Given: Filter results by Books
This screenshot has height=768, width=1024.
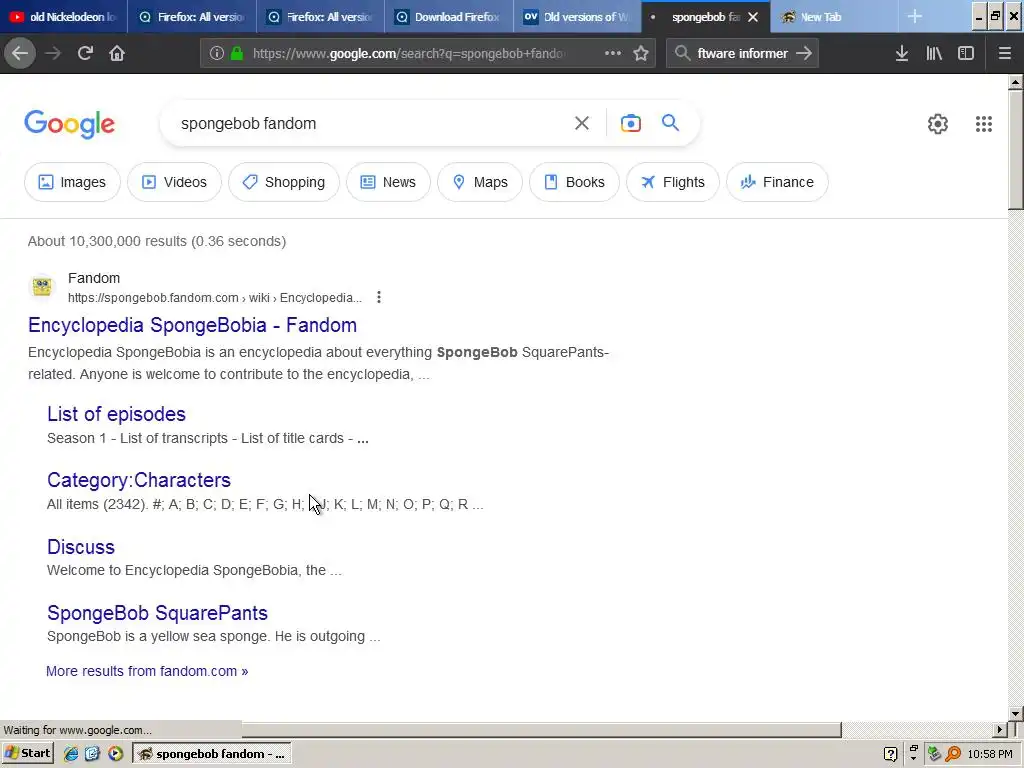Looking at the screenshot, I should (x=575, y=182).
